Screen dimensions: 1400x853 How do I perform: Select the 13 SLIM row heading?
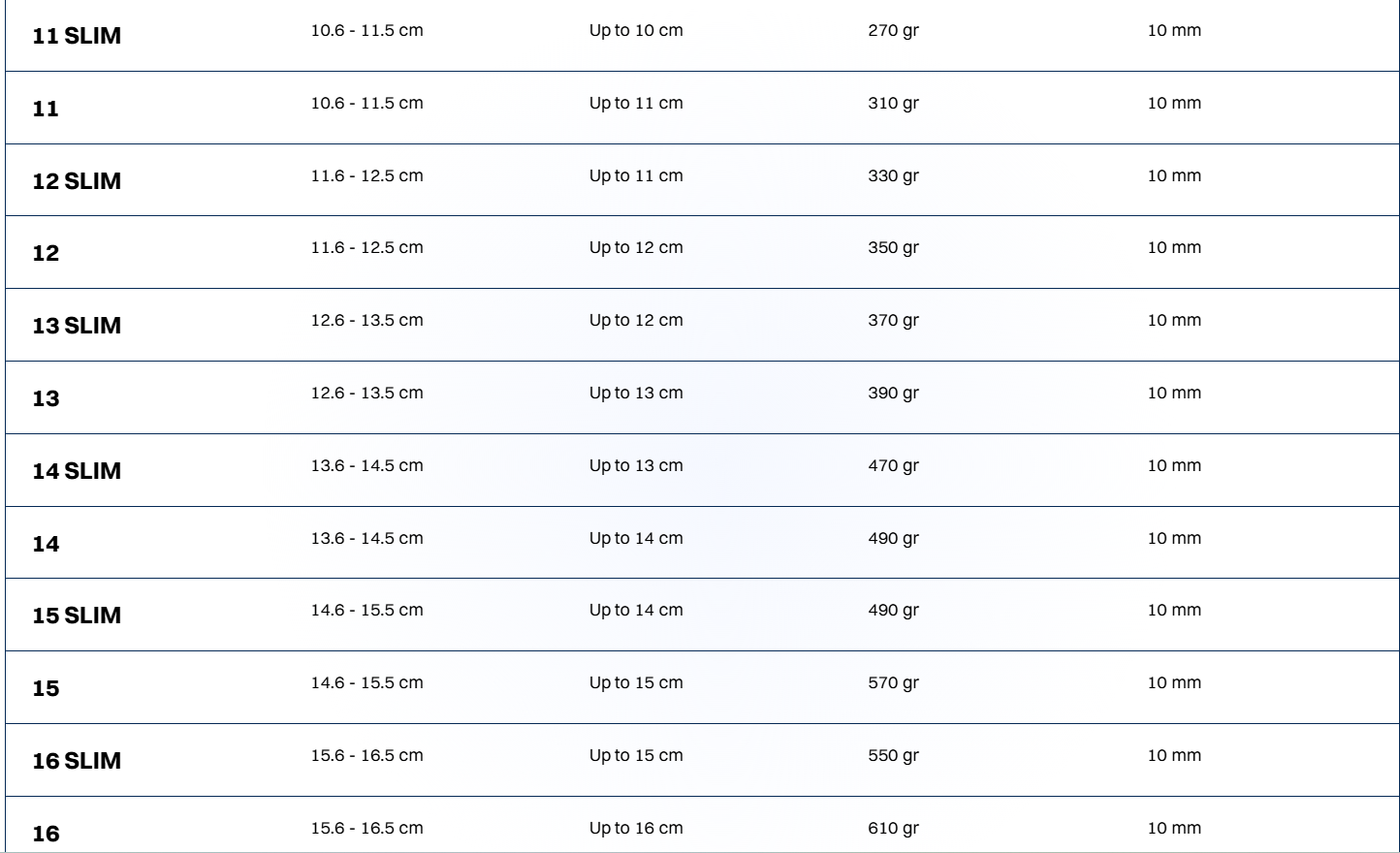(77, 326)
